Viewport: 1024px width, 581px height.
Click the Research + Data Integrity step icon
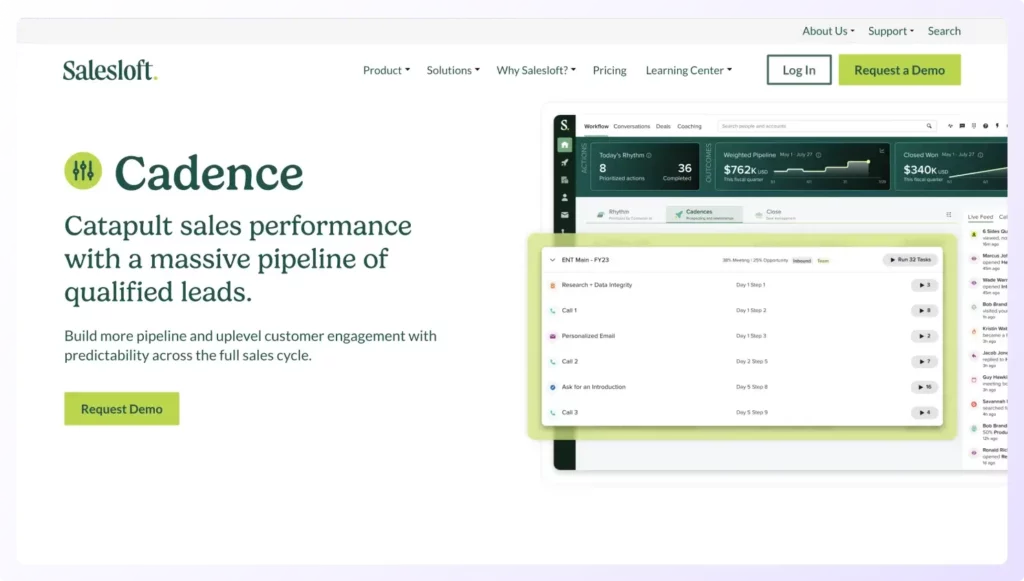(552, 285)
